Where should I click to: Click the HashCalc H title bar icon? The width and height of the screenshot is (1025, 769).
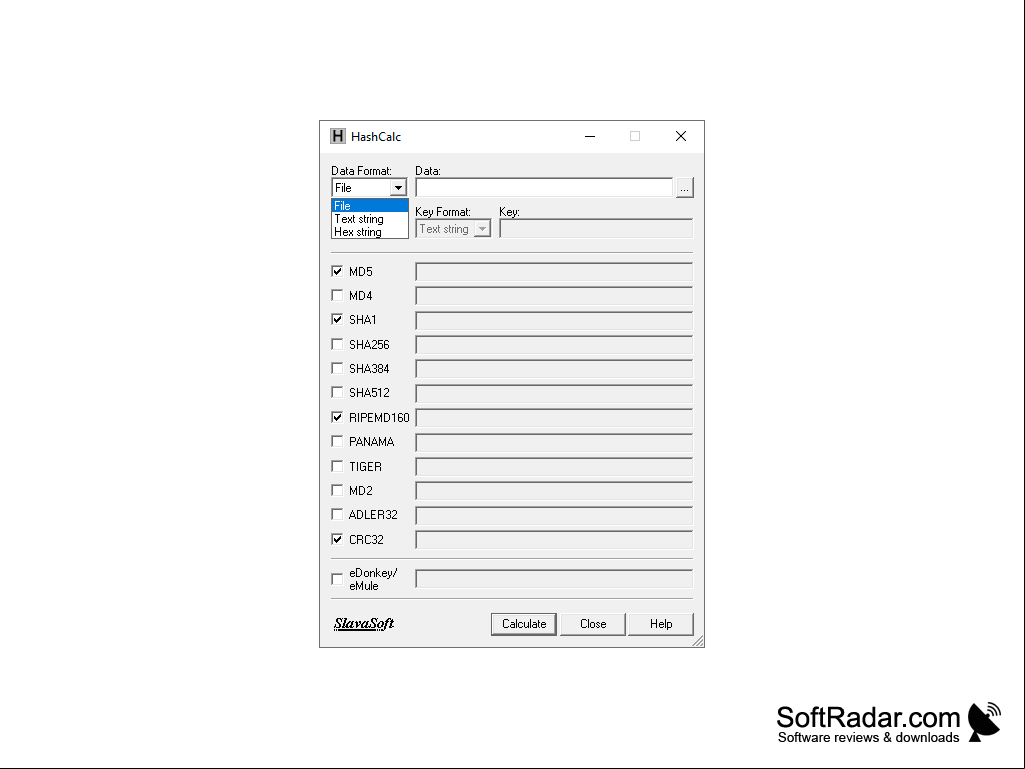click(x=337, y=136)
